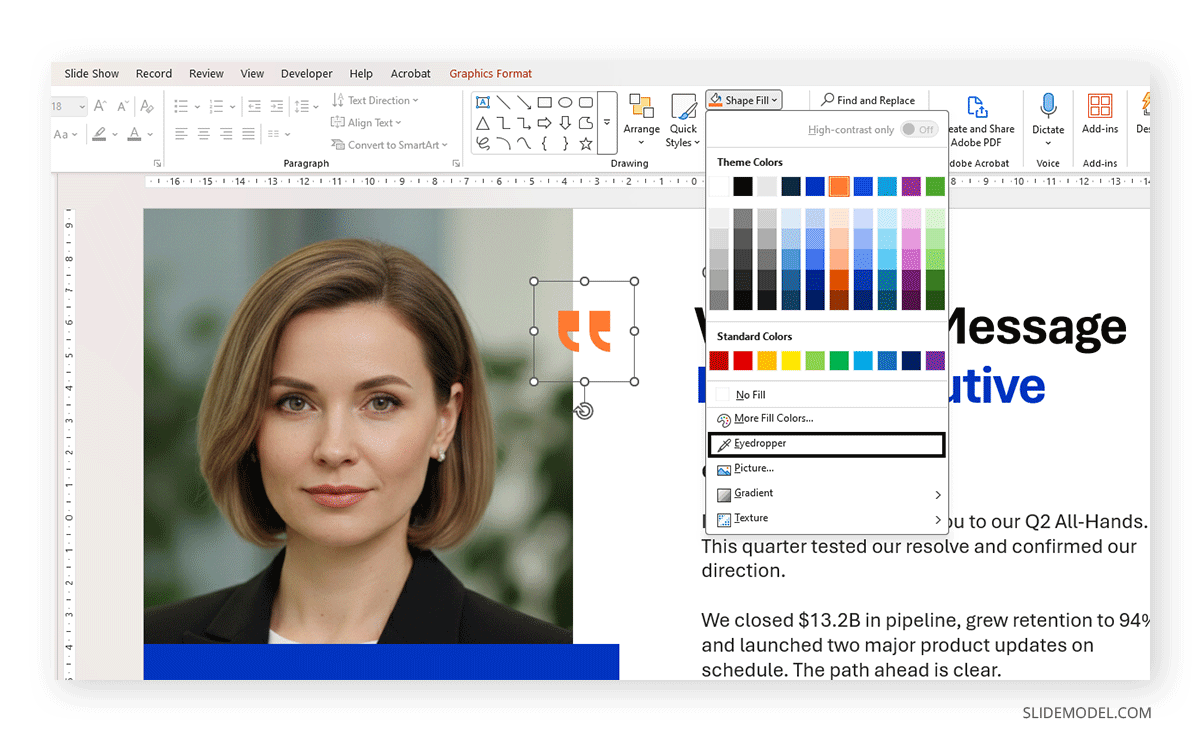Viewport: 1200px width, 743px height.
Task: Open the Acrobat ribbon tab
Action: (411, 74)
